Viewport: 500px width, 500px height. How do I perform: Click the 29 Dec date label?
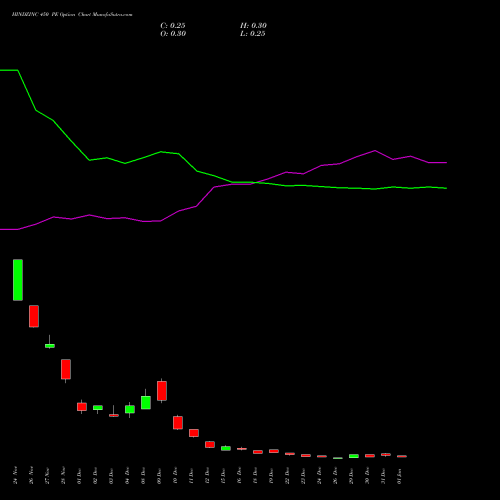pos(351,476)
